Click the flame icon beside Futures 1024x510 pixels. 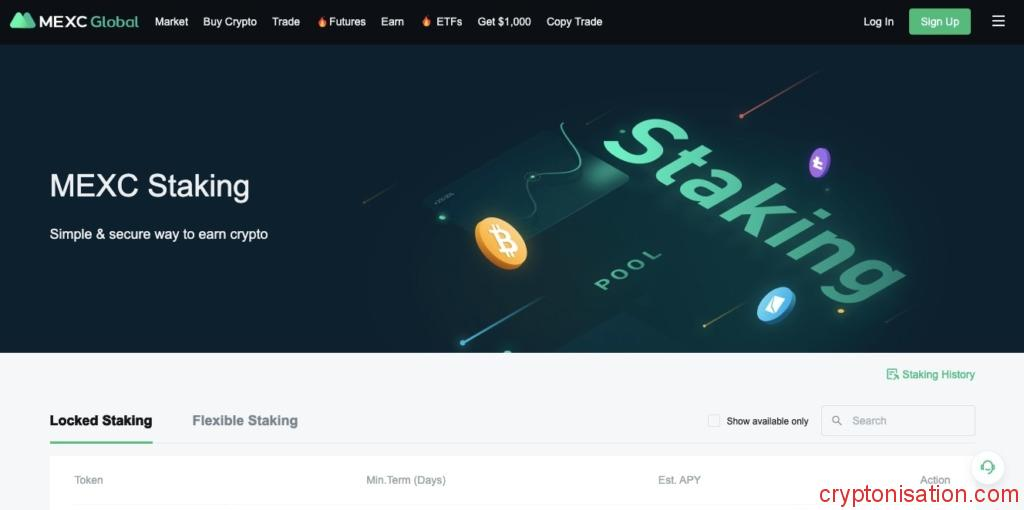point(322,22)
